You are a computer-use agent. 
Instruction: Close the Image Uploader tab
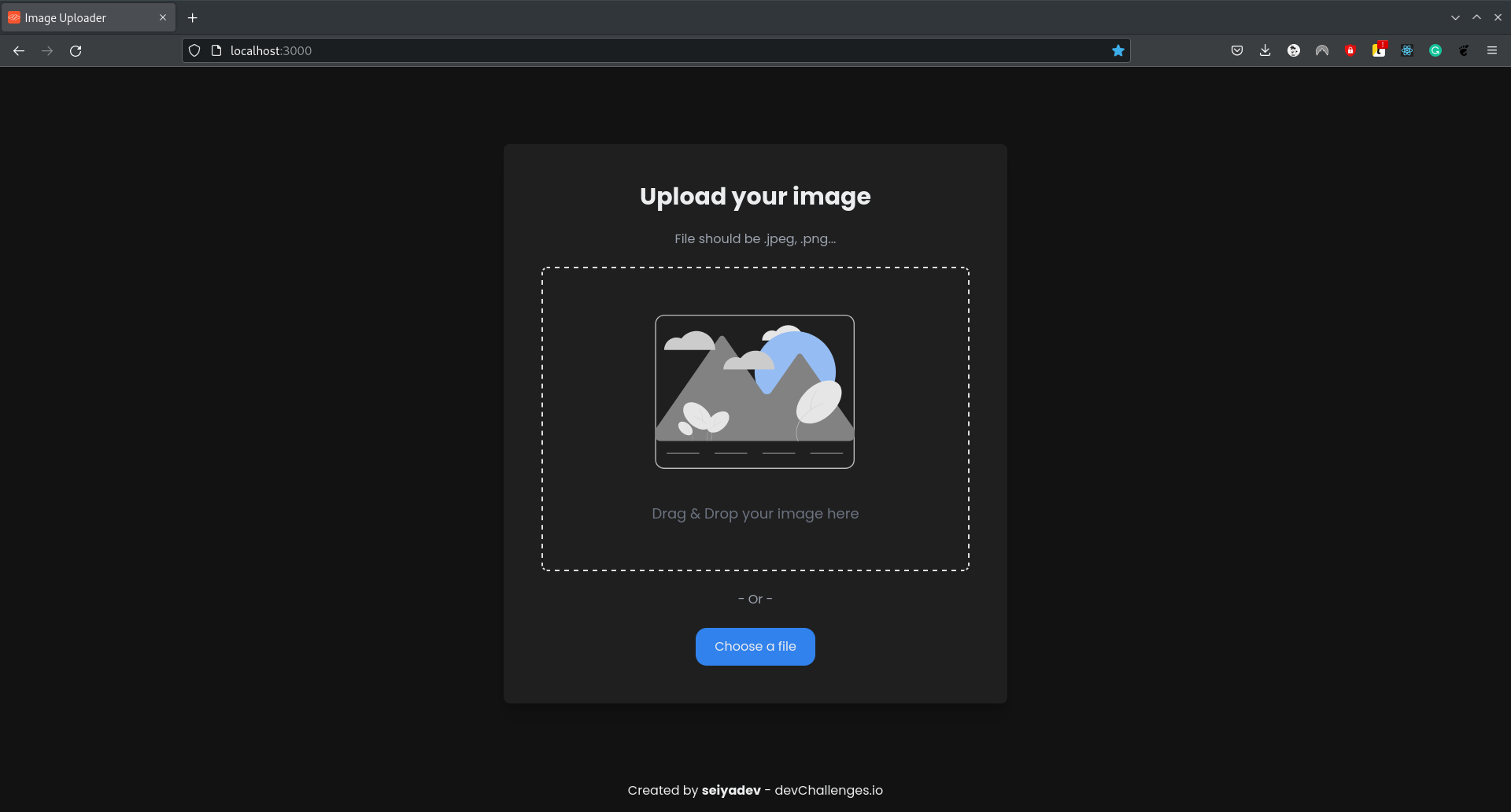(163, 17)
